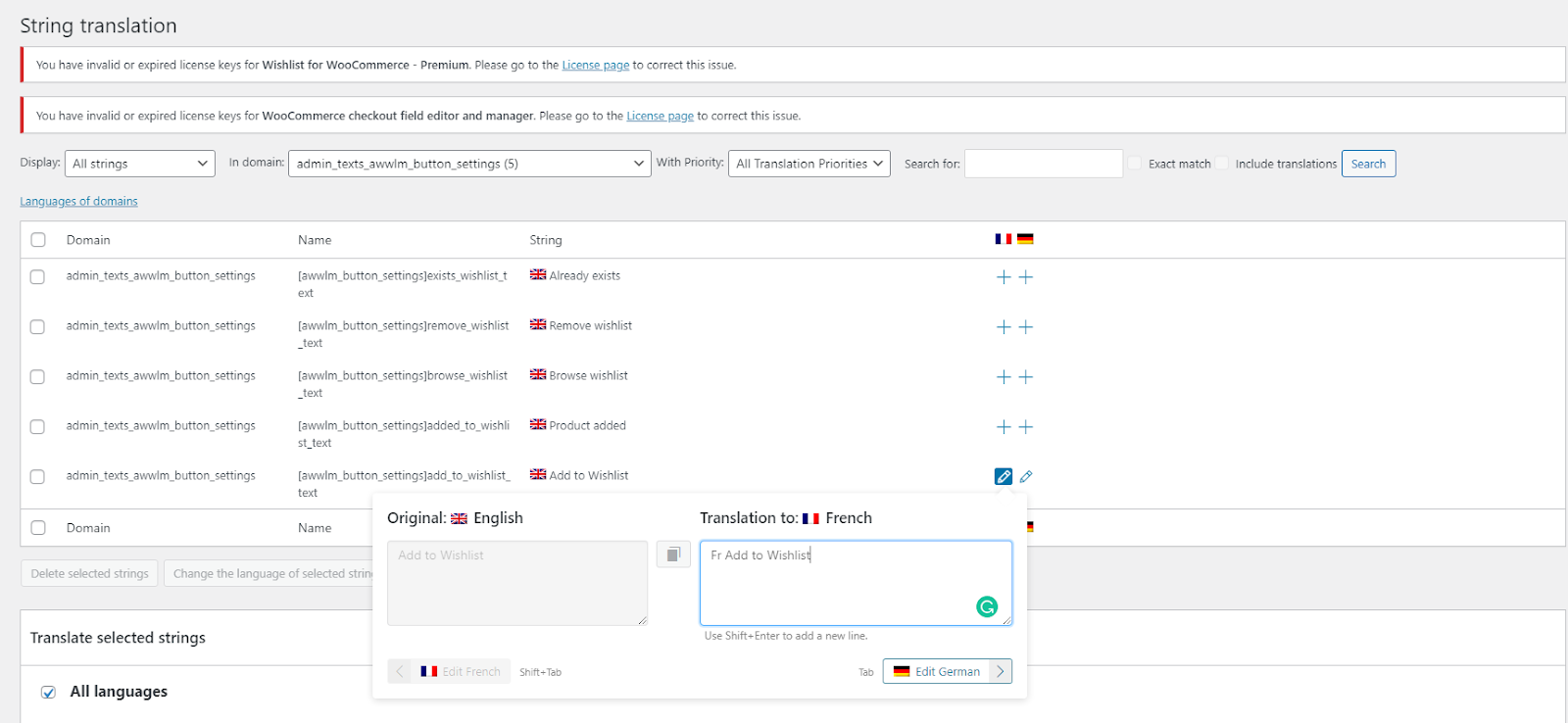
Task: Click Browse wishlist string text
Action: tap(589, 375)
